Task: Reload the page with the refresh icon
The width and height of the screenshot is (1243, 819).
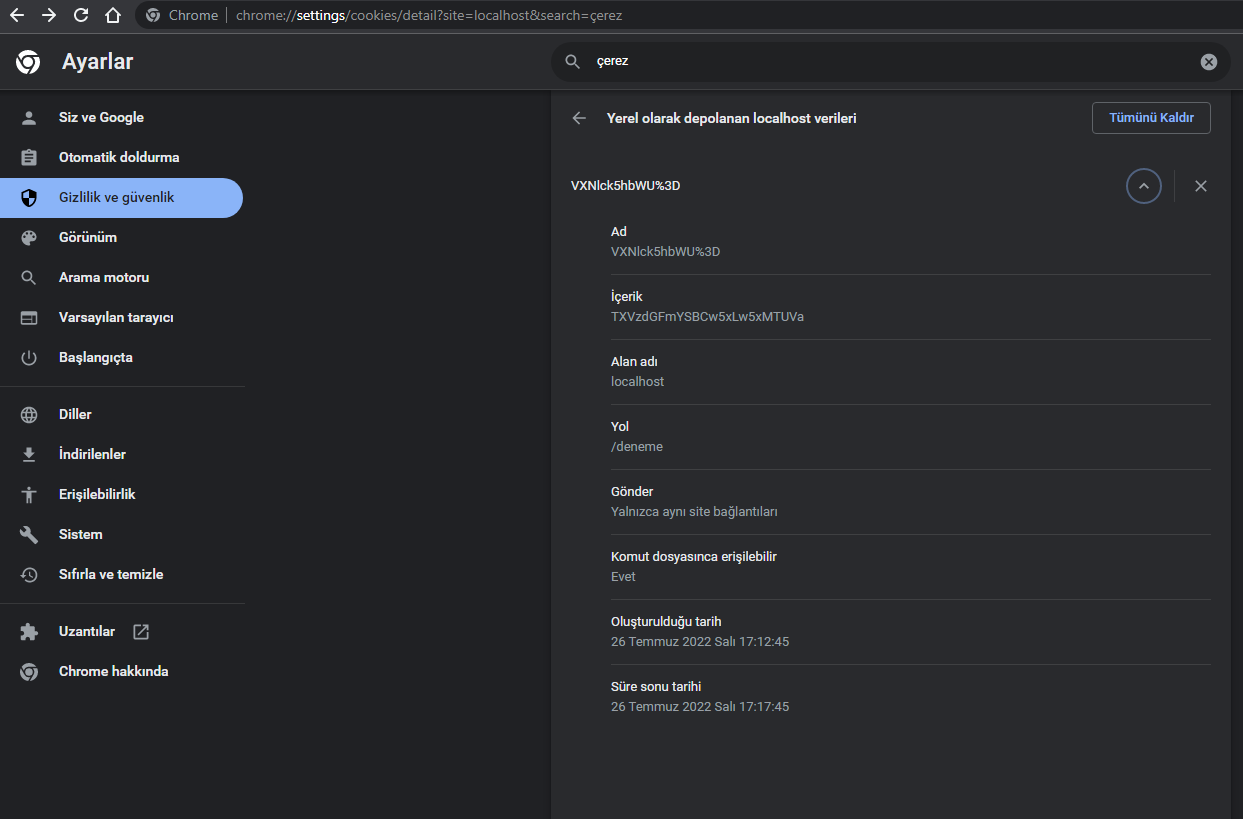Action: click(81, 15)
